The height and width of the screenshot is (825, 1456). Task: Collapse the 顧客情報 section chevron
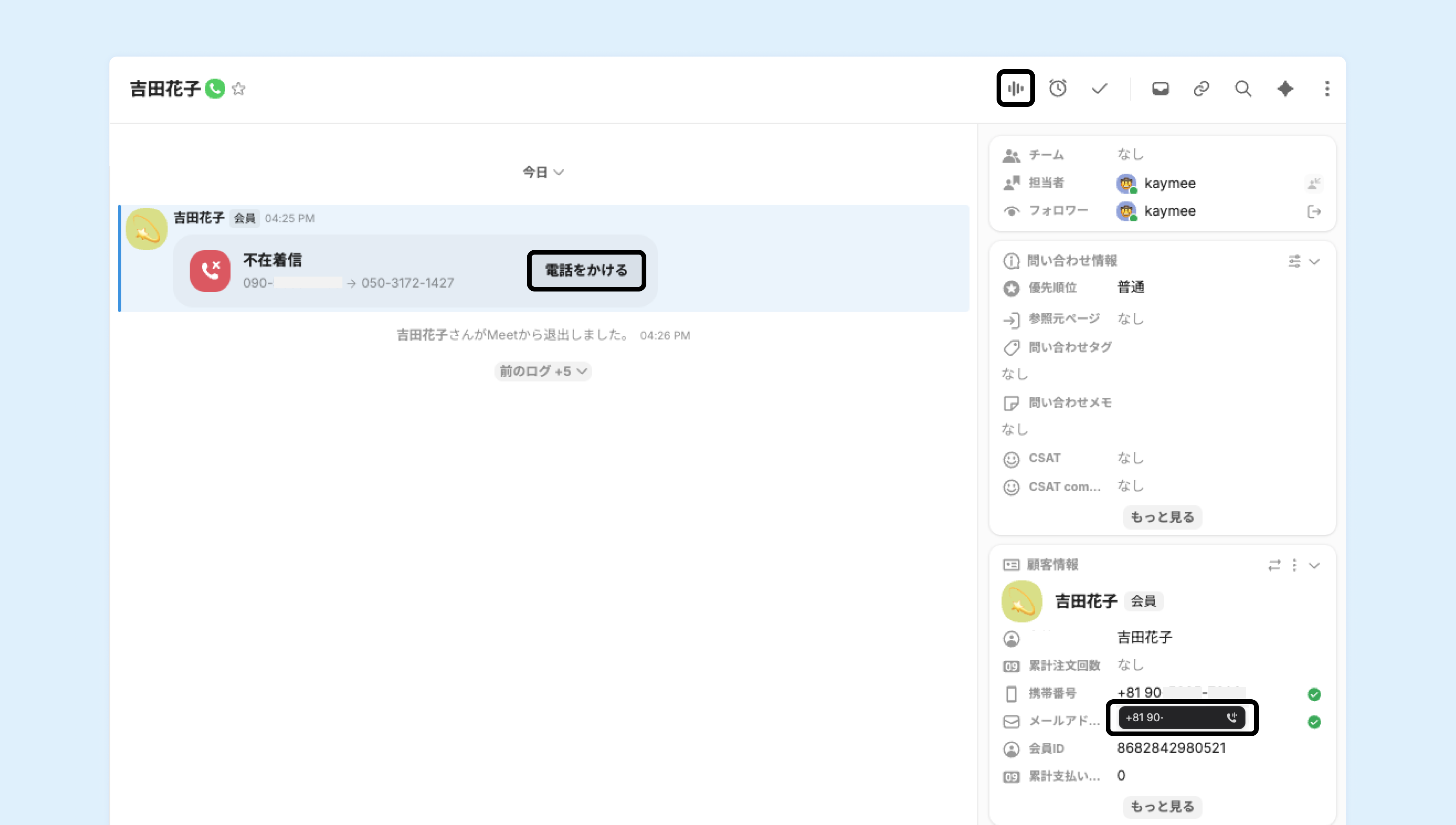point(1314,565)
